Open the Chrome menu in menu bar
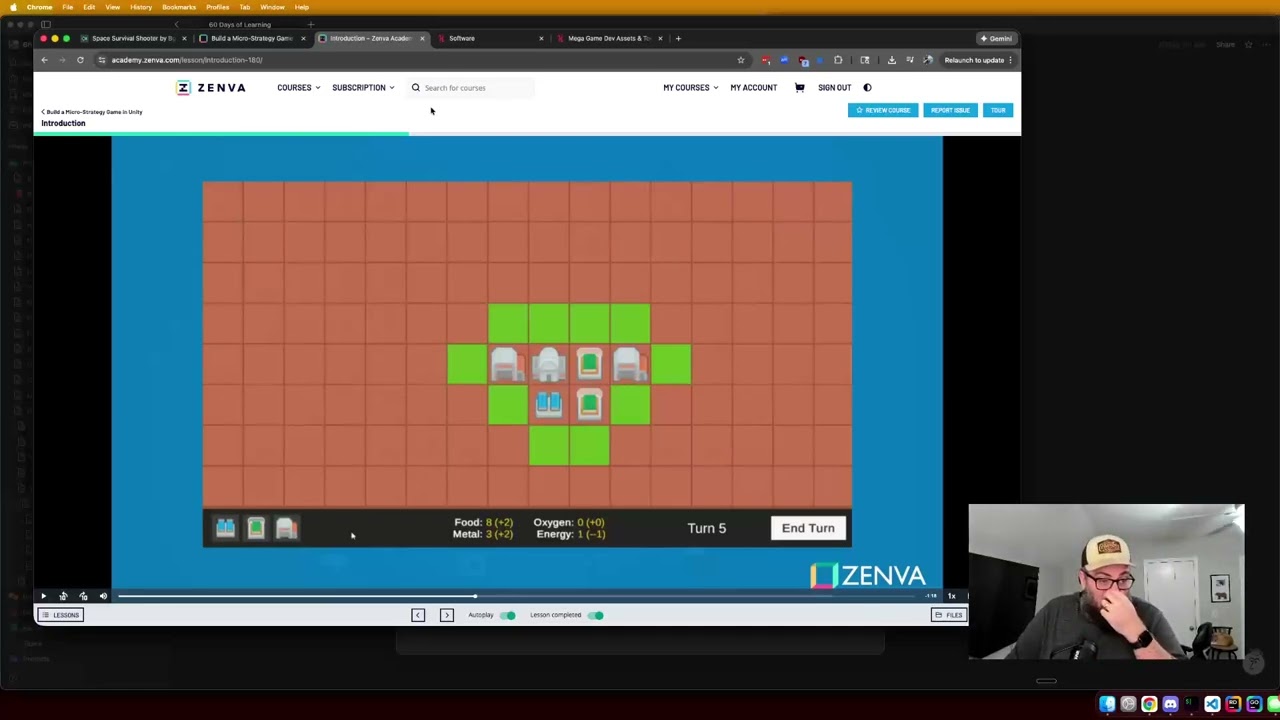The height and width of the screenshot is (720, 1280). pyautogui.click(x=40, y=7)
